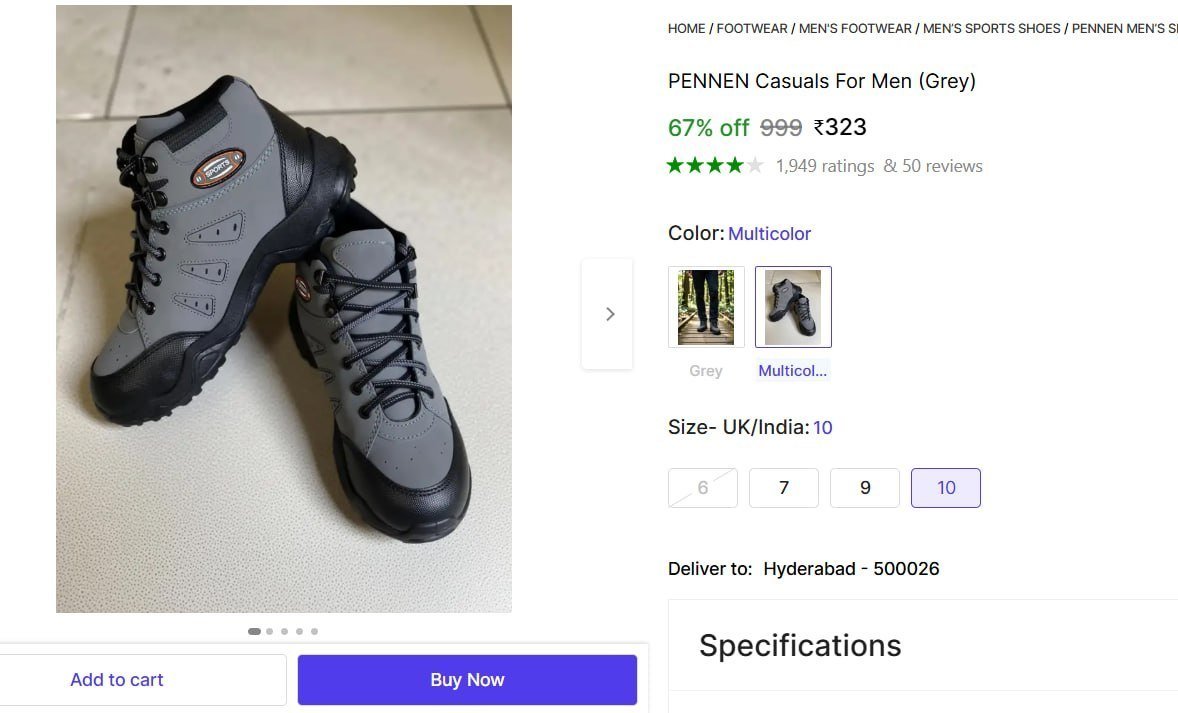Change the Hyderabad delivery location

pos(851,568)
